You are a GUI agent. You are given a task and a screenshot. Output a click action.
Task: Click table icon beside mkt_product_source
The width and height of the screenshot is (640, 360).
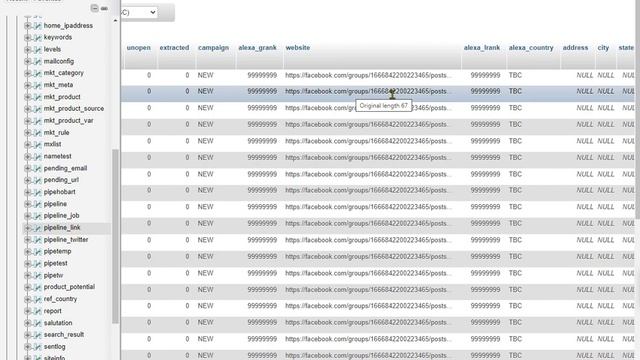[x=38, y=109]
